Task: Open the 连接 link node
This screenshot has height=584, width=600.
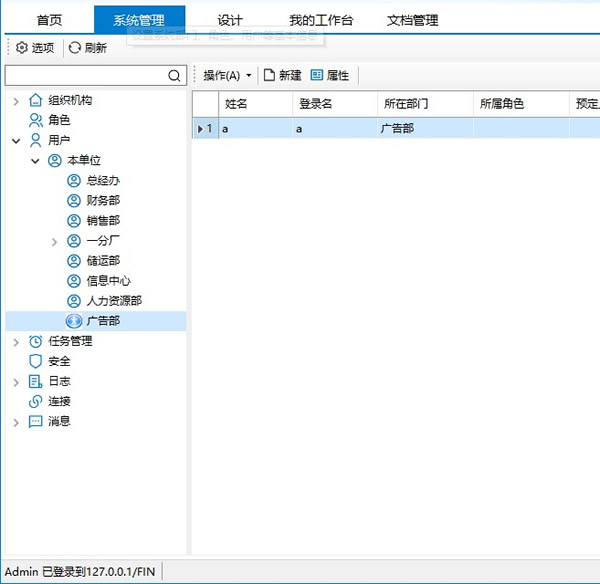Action: pyautogui.click(x=58, y=401)
